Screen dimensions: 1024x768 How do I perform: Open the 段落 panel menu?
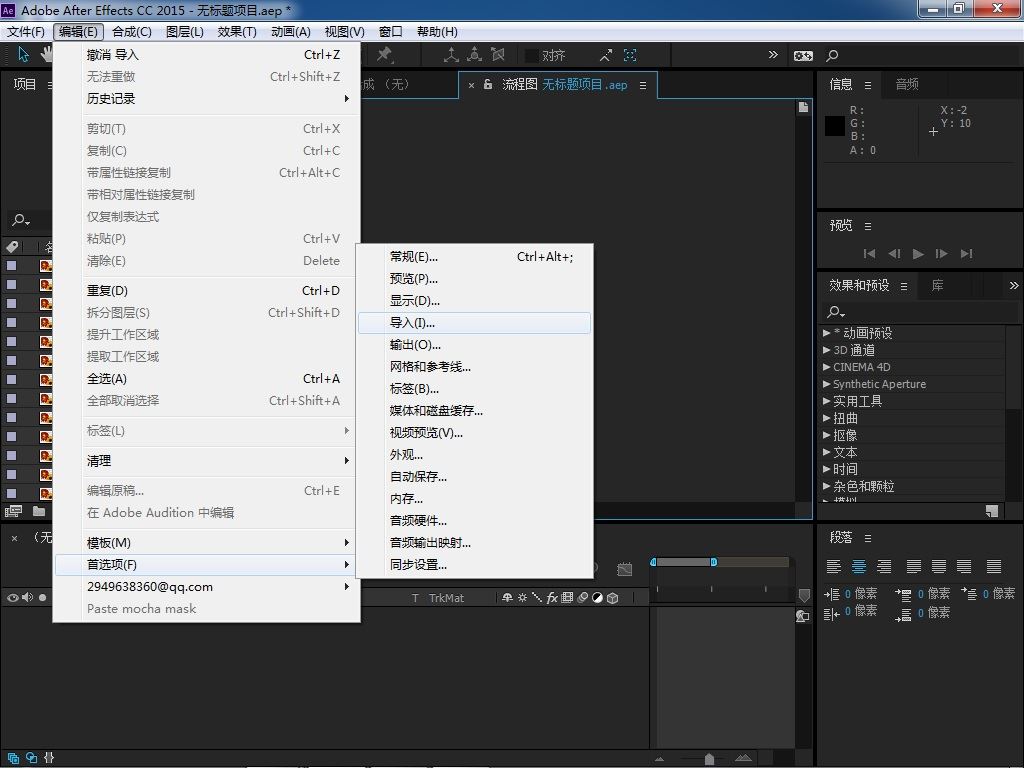(868, 538)
